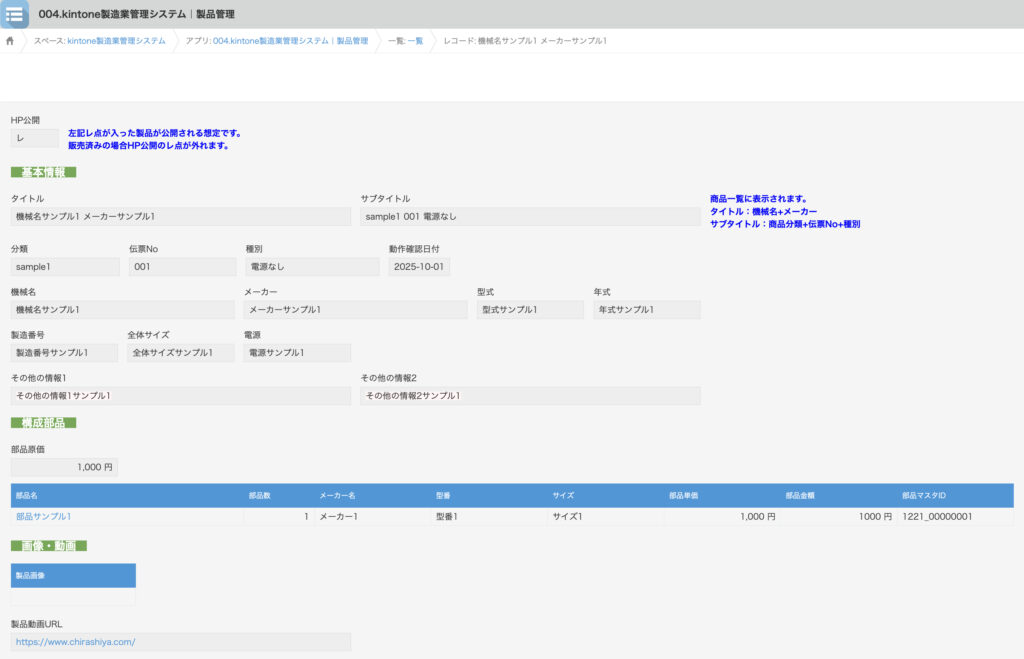
Task: Open the kintone製造業管理システム space link
Action: pyautogui.click(x=116, y=41)
